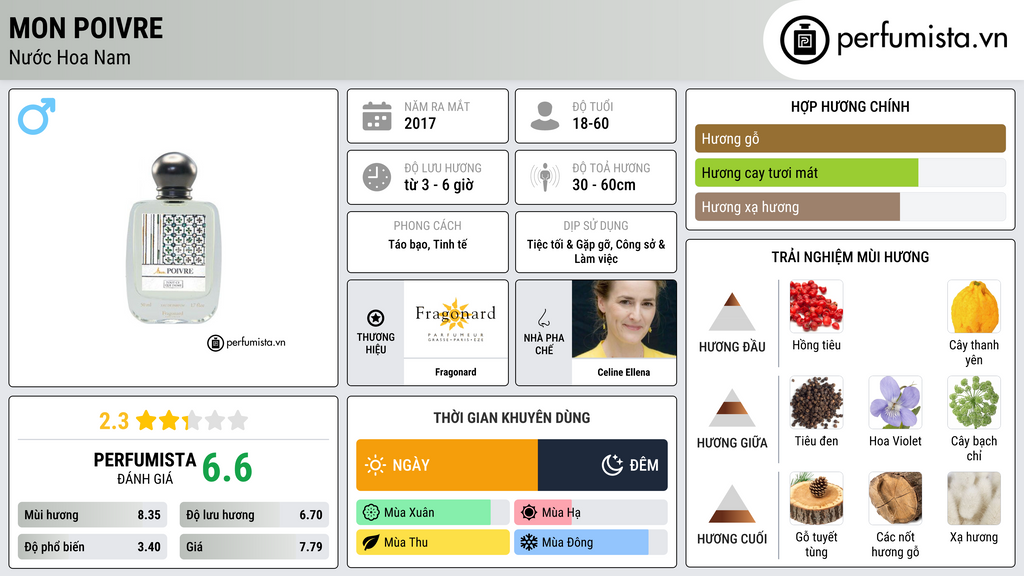Click the flower icon for Mùa Xuân
The width and height of the screenshot is (1024, 576).
coord(371,513)
